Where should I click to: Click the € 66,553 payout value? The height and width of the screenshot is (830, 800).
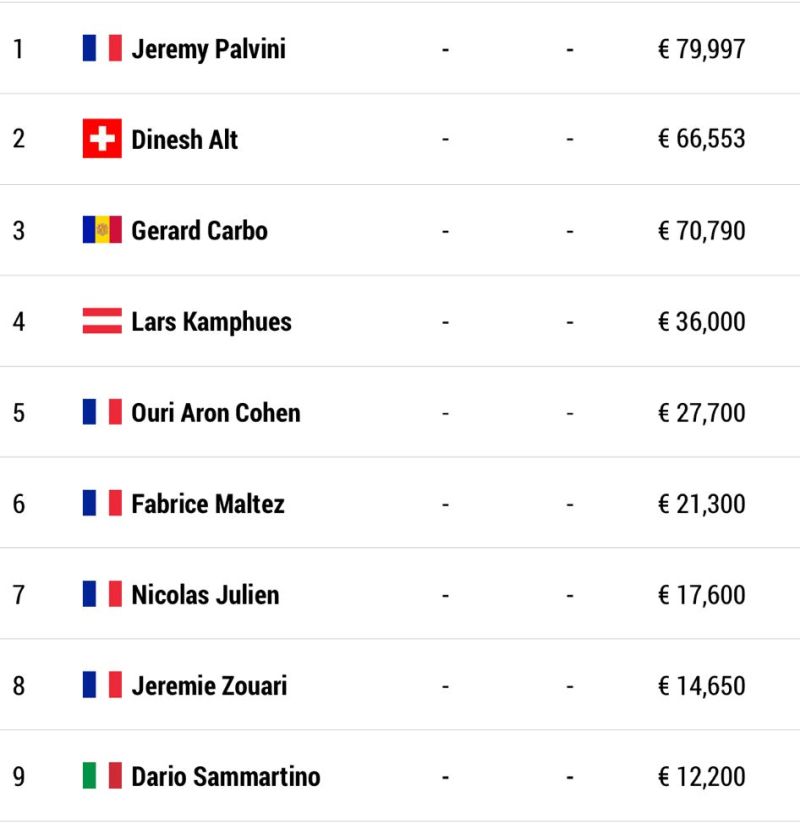pos(702,139)
